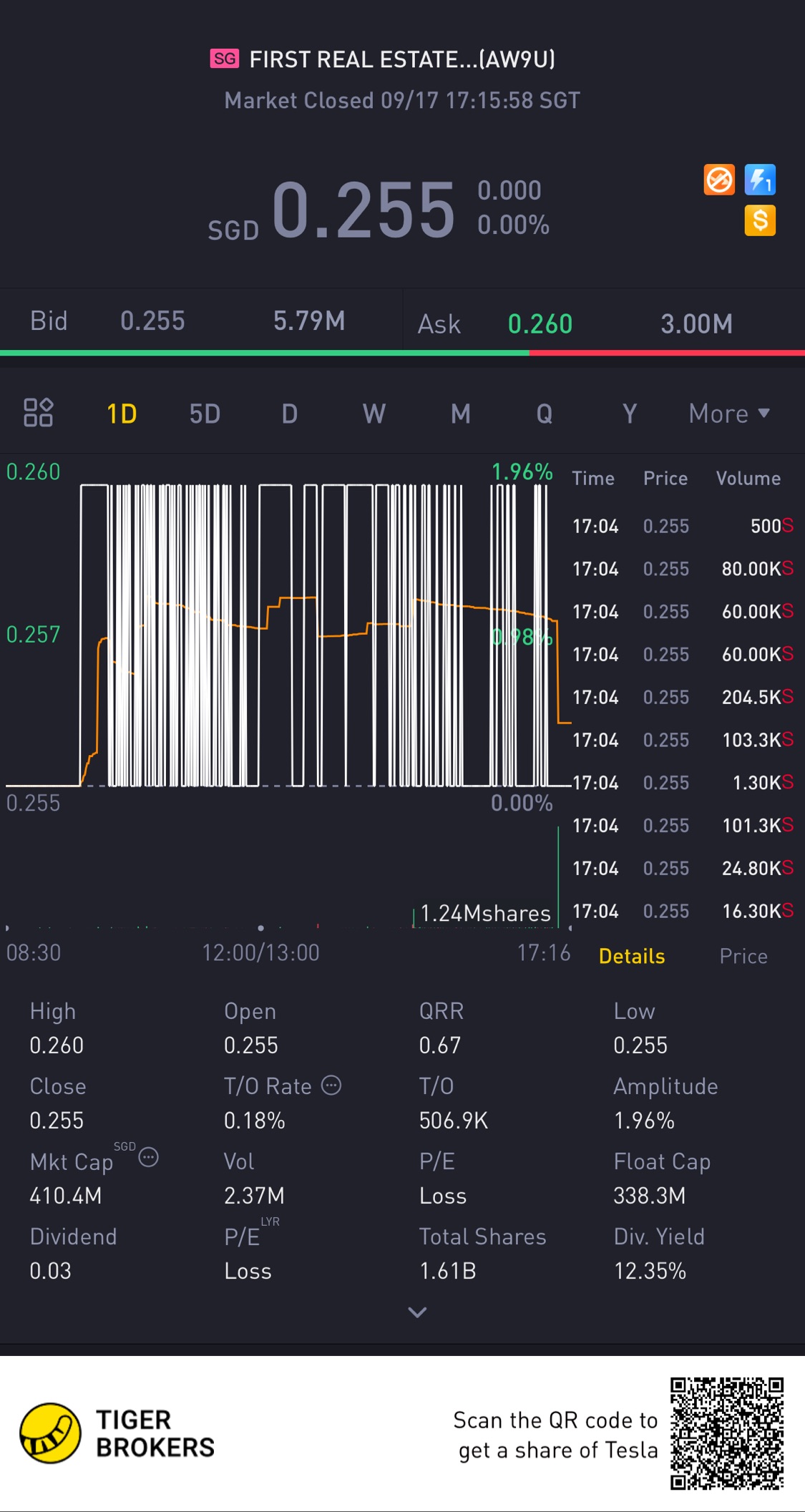Expand more stock details chevron

[x=417, y=1312]
